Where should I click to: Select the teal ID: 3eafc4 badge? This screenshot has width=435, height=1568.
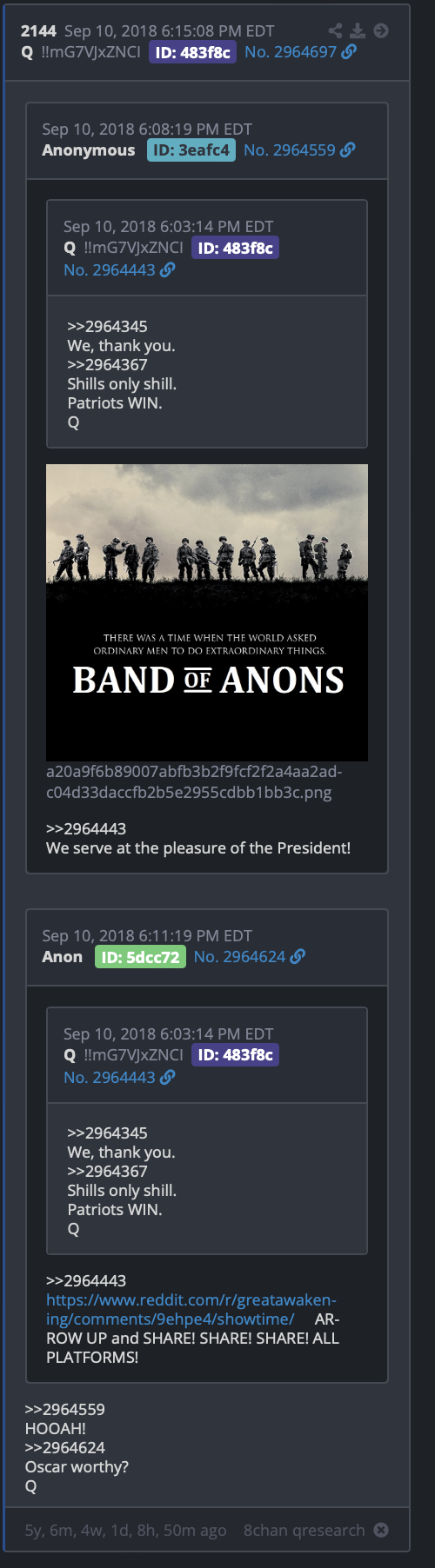point(191,150)
